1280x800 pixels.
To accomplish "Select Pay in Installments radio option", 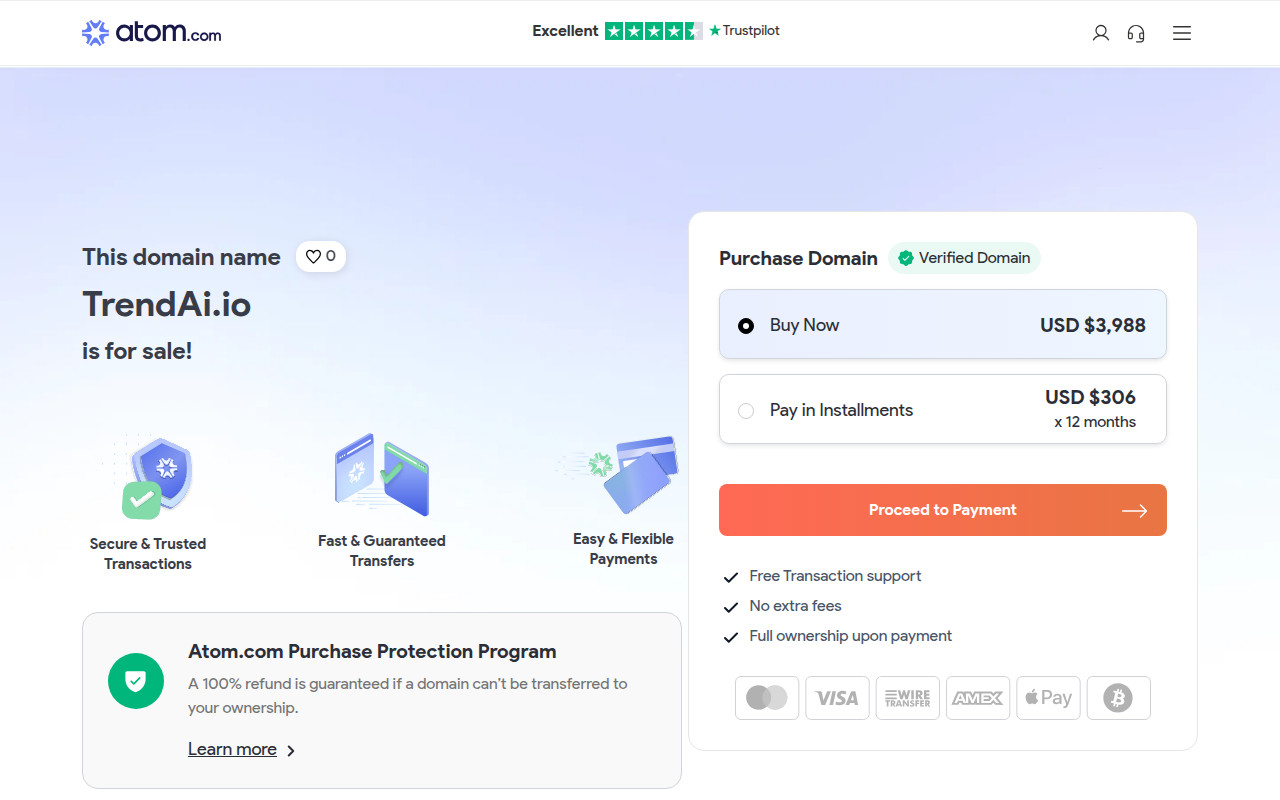I will click(746, 410).
